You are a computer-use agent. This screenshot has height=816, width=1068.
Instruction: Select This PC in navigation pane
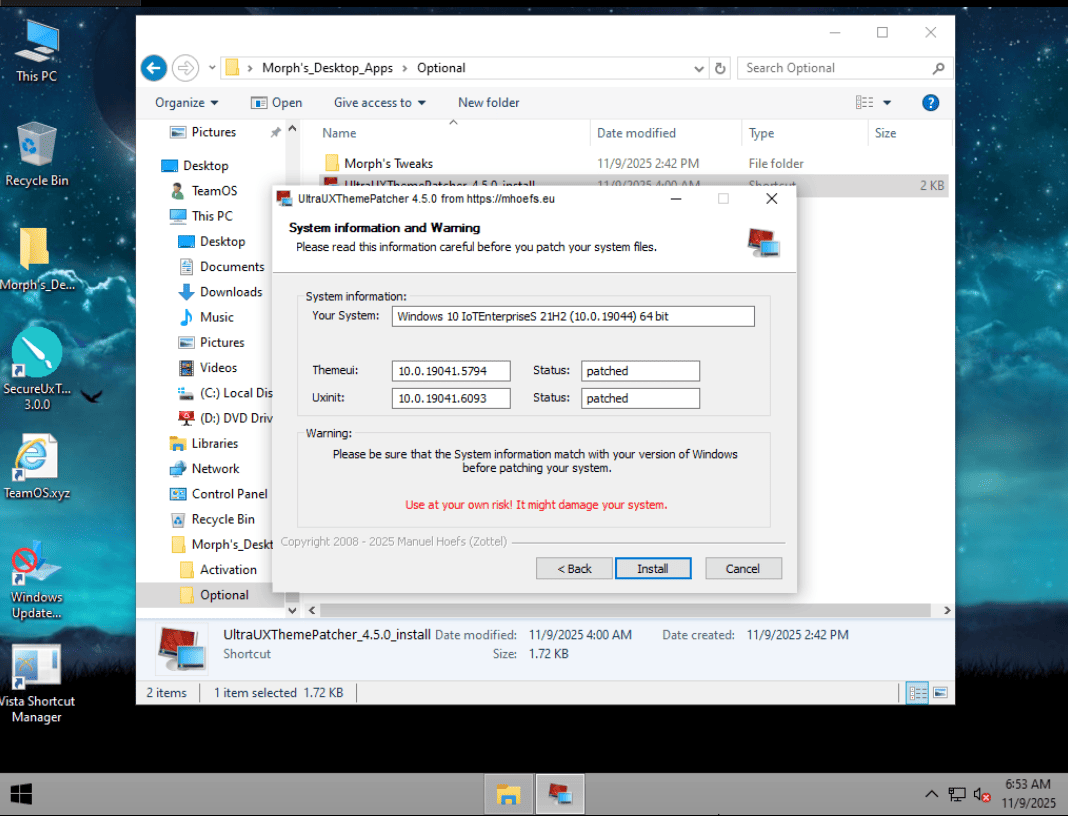[x=212, y=216]
